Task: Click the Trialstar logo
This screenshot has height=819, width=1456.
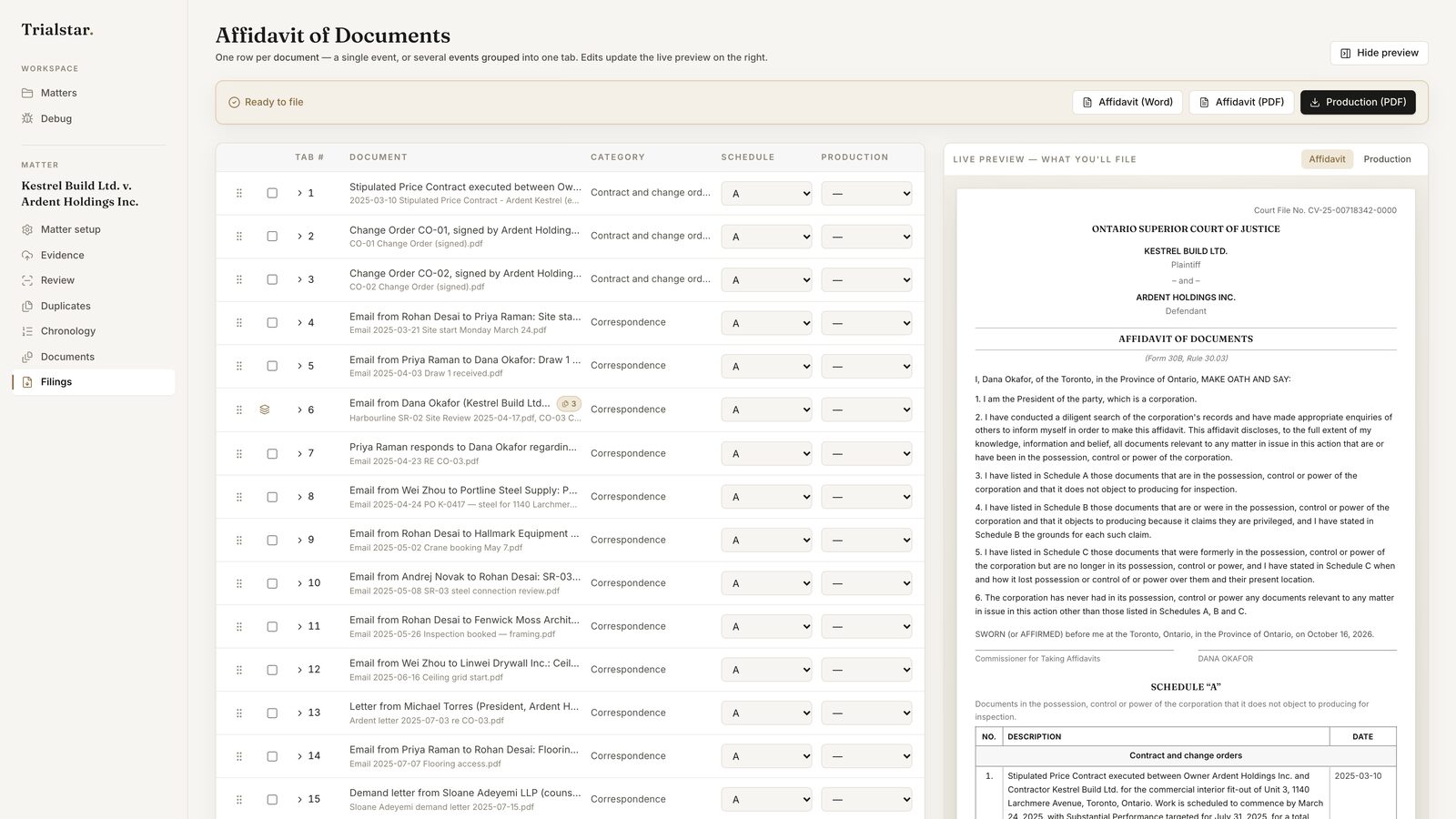Action: tap(57, 29)
